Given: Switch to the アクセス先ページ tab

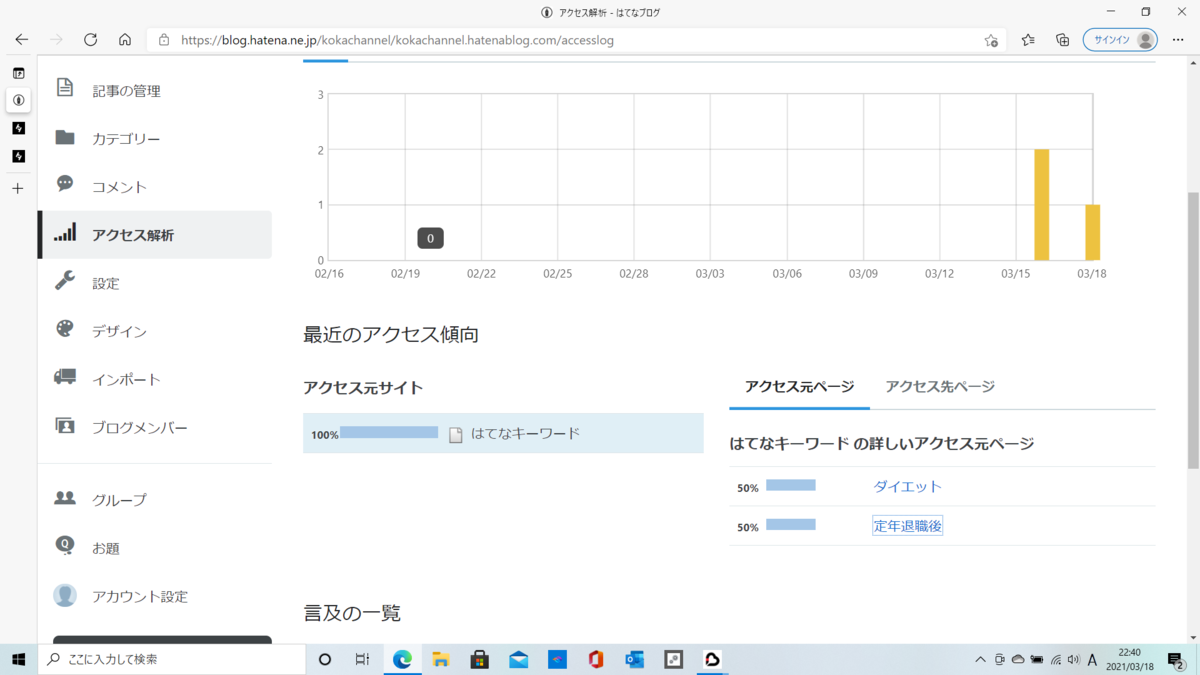Looking at the screenshot, I should tap(940, 387).
